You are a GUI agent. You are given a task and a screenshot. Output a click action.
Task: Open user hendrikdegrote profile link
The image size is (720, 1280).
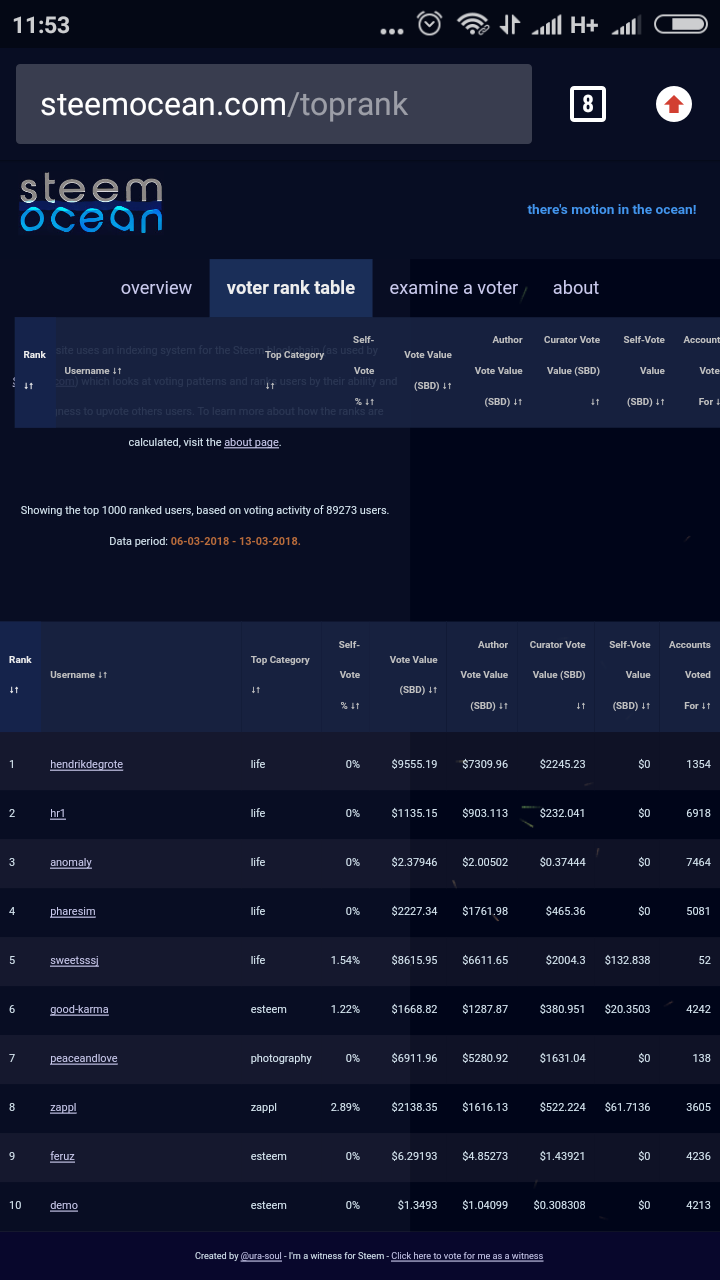[x=87, y=764]
